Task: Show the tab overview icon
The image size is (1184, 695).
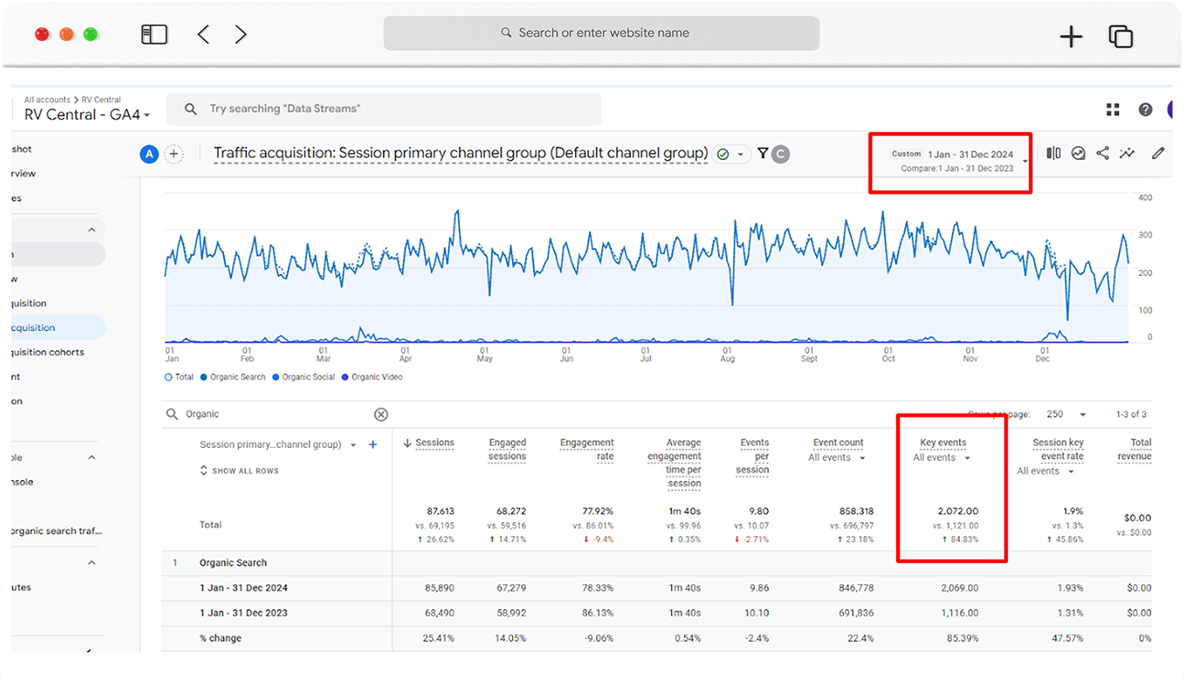Action: [1121, 36]
